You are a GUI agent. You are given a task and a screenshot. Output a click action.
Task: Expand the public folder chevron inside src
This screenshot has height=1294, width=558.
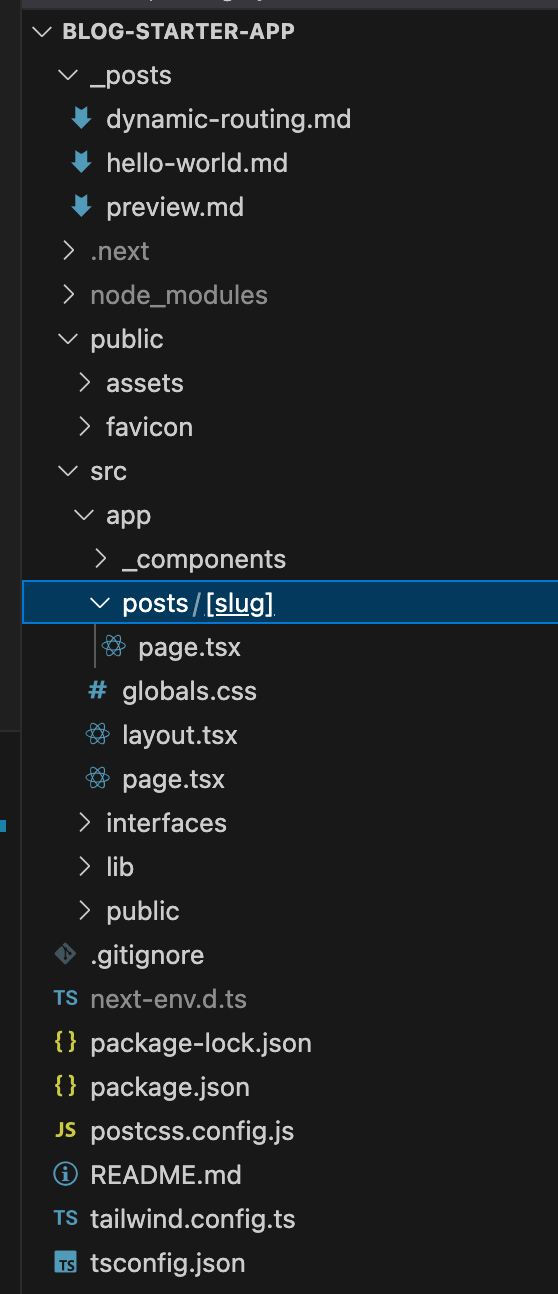84,911
